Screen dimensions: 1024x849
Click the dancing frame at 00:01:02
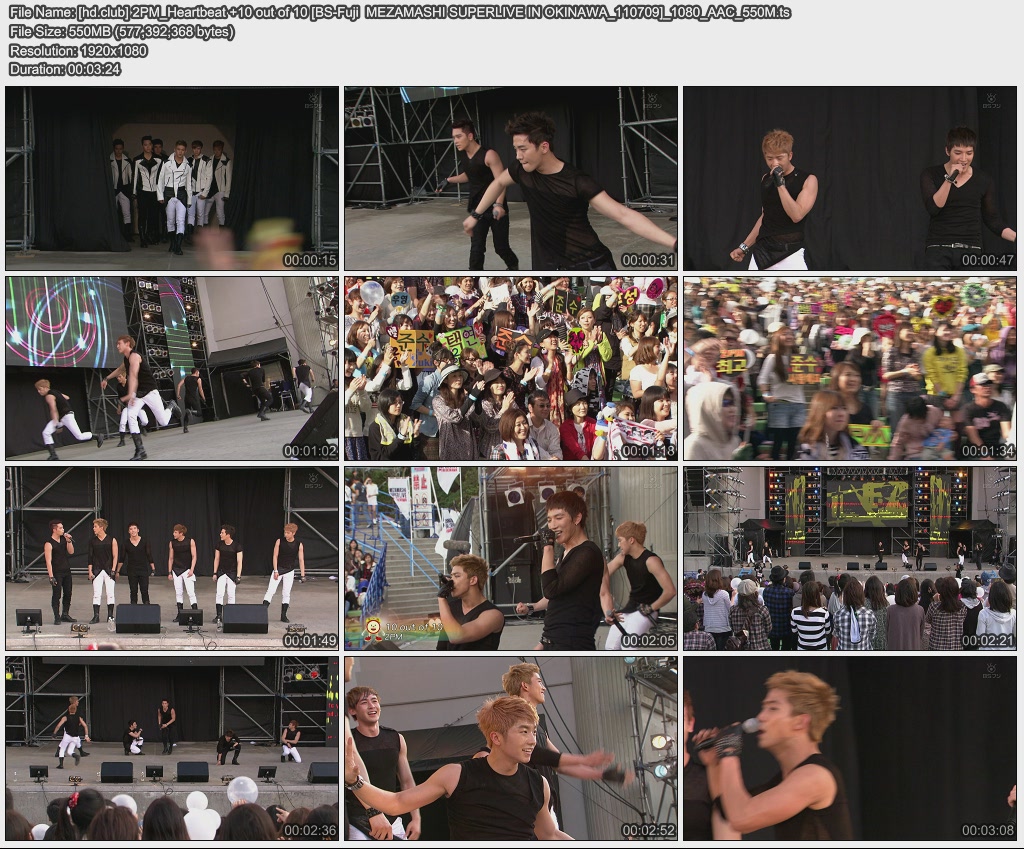[x=172, y=368]
